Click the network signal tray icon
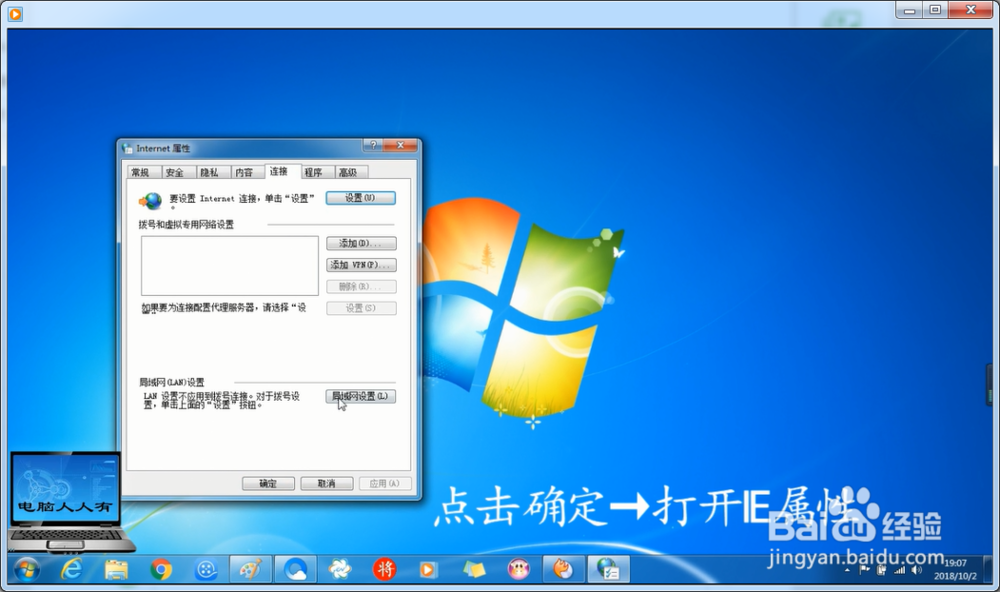This screenshot has width=1000, height=592. (x=899, y=570)
